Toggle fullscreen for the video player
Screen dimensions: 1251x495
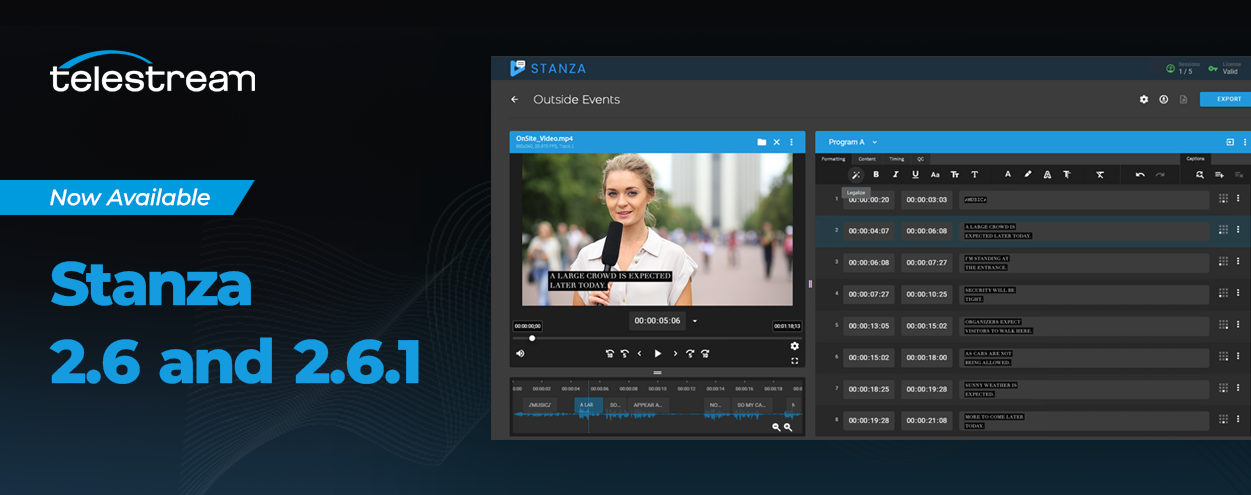[794, 361]
